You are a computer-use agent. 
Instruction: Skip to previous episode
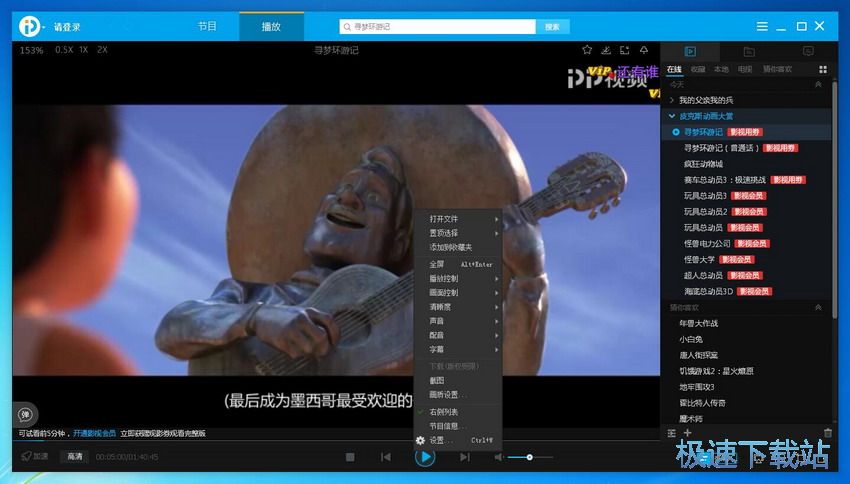(x=385, y=457)
